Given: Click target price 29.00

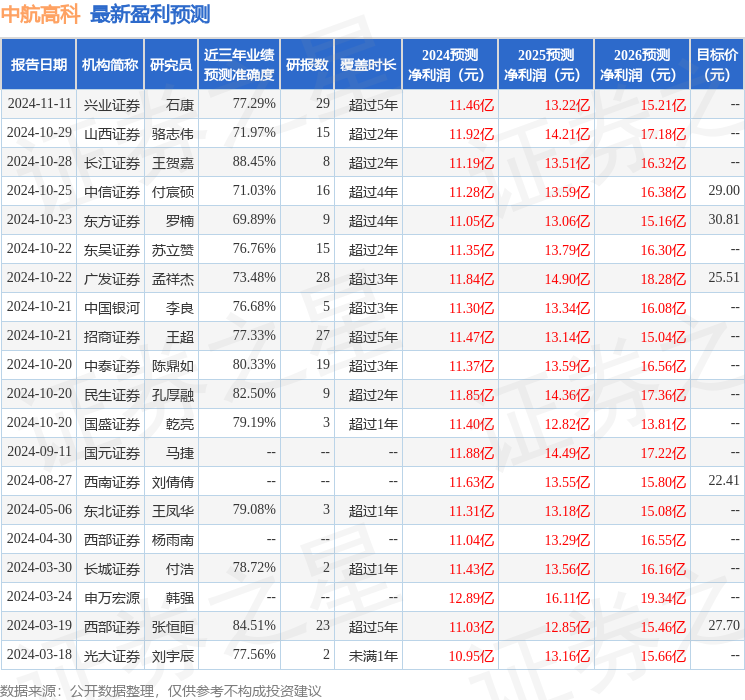Looking at the screenshot, I should click(724, 191).
